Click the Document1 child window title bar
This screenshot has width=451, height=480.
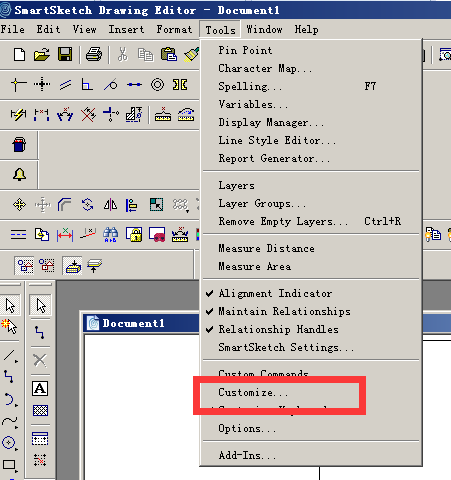tap(141, 323)
